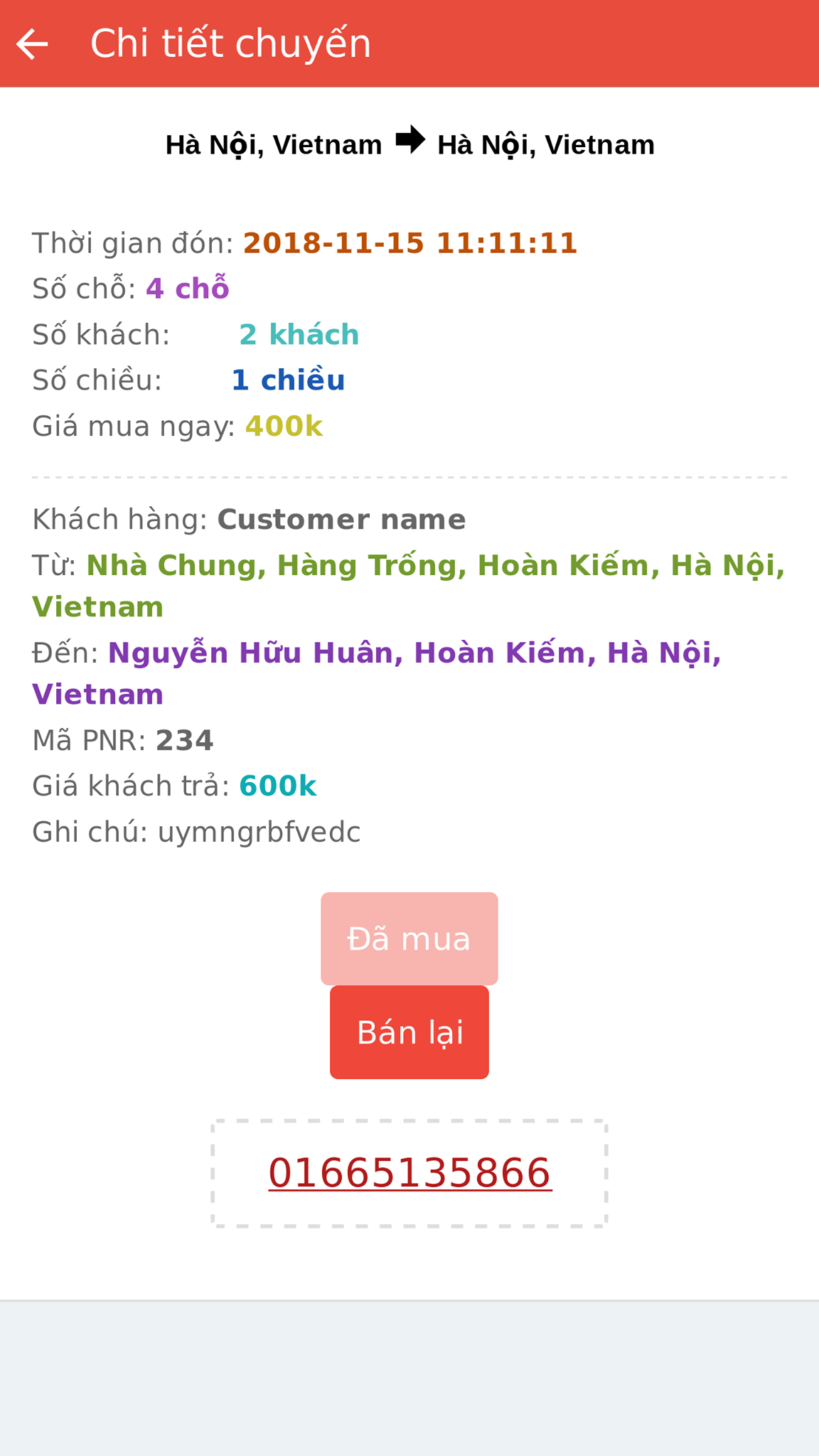Tap the Bán lại button
This screenshot has width=819, height=1456.
coord(409,1032)
